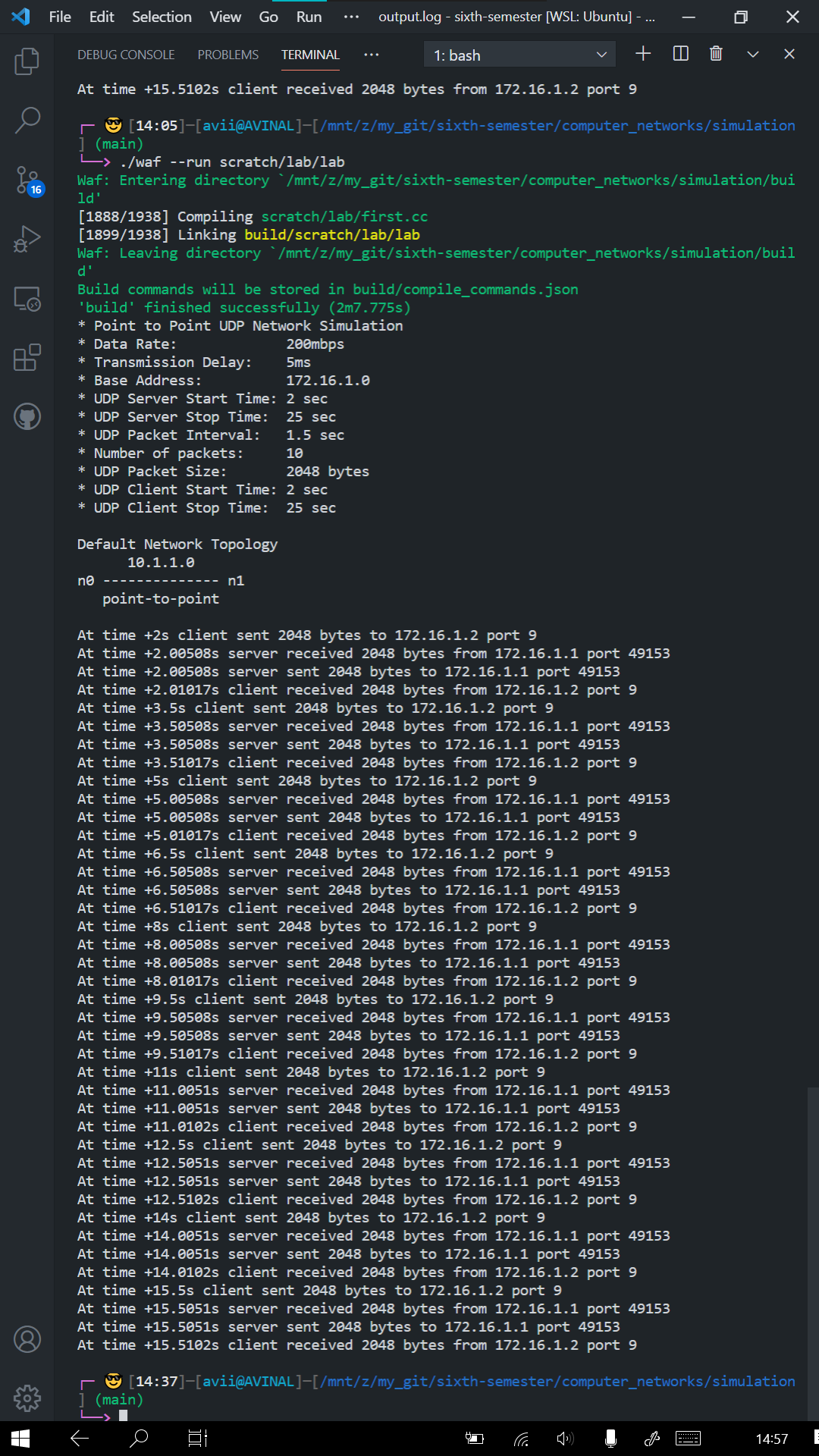Open the Selection menu
The image size is (819, 1456).
(x=162, y=17)
